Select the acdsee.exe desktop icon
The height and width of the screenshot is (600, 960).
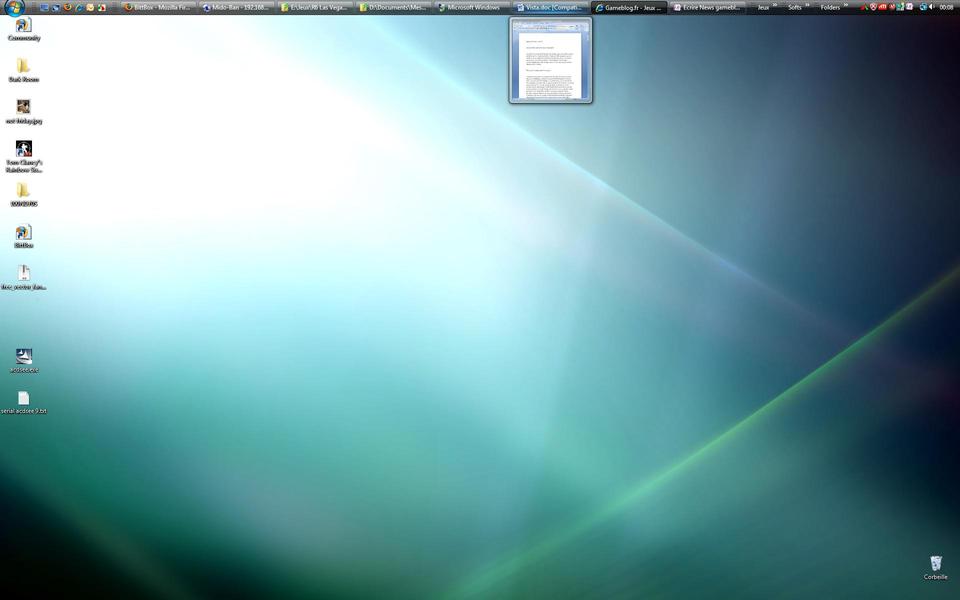point(24,357)
